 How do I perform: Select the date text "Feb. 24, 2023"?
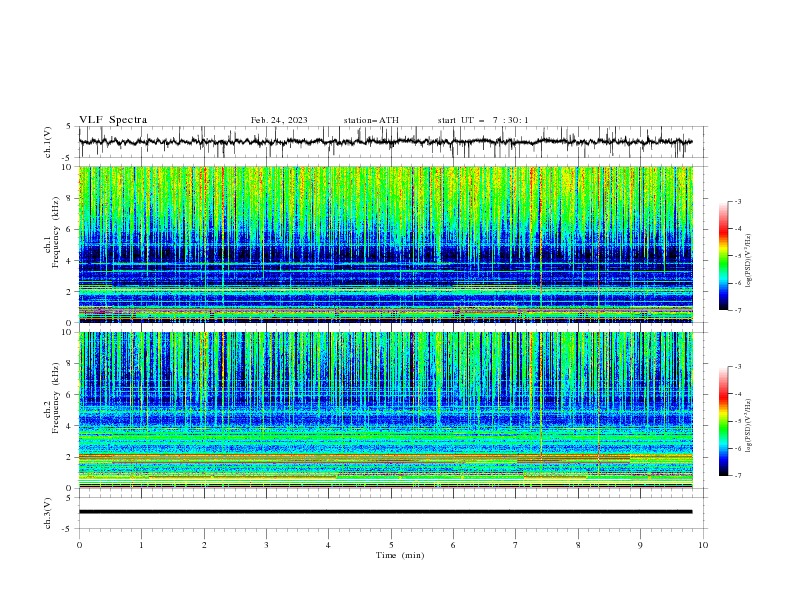pos(279,120)
